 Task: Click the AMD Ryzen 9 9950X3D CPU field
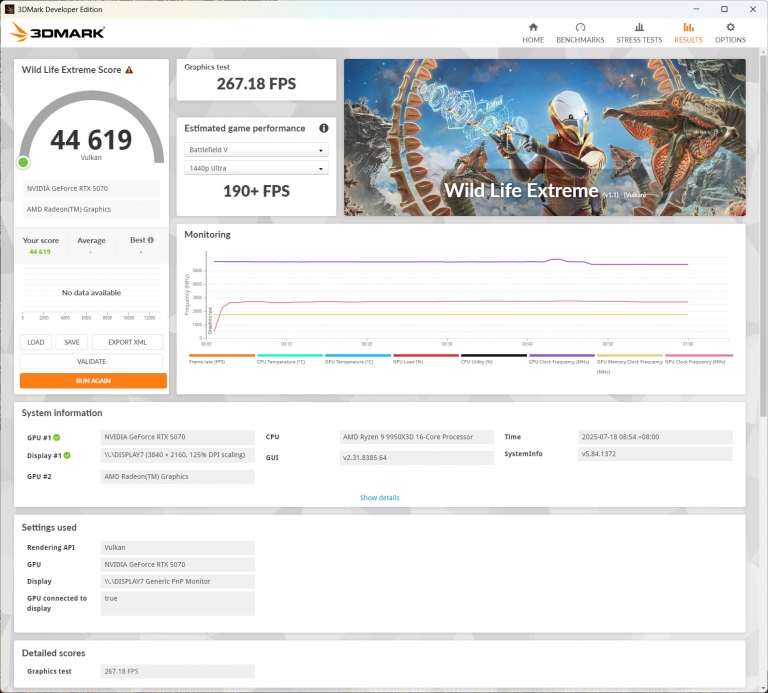point(417,437)
